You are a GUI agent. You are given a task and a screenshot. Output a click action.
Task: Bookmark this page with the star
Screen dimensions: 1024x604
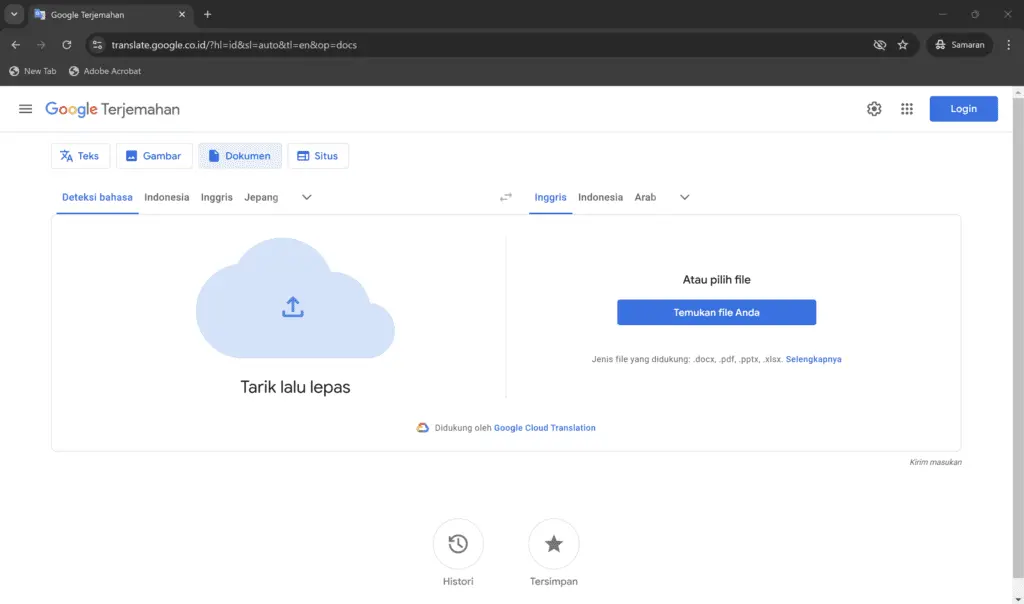pos(903,45)
